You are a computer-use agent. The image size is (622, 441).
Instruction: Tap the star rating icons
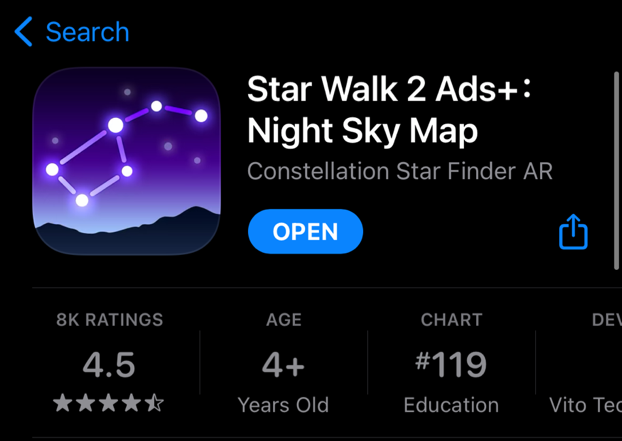pos(108,403)
